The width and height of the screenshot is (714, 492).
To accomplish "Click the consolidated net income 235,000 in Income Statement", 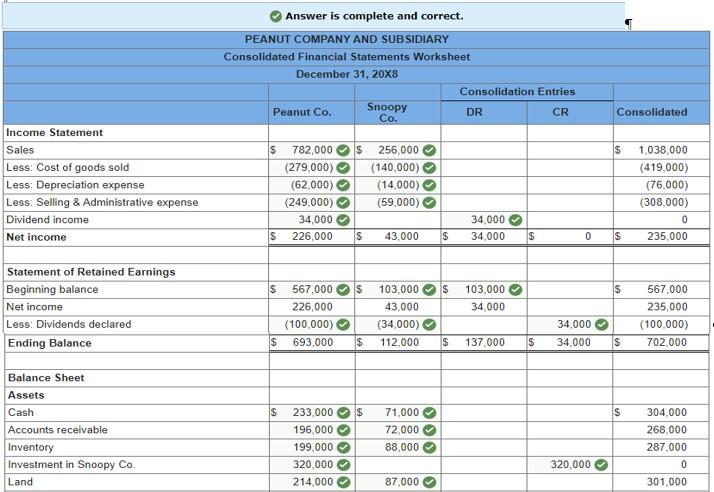I will coord(667,236).
